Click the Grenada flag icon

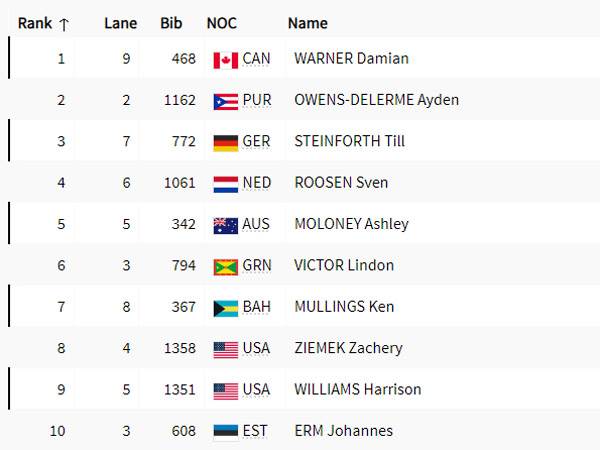point(225,267)
